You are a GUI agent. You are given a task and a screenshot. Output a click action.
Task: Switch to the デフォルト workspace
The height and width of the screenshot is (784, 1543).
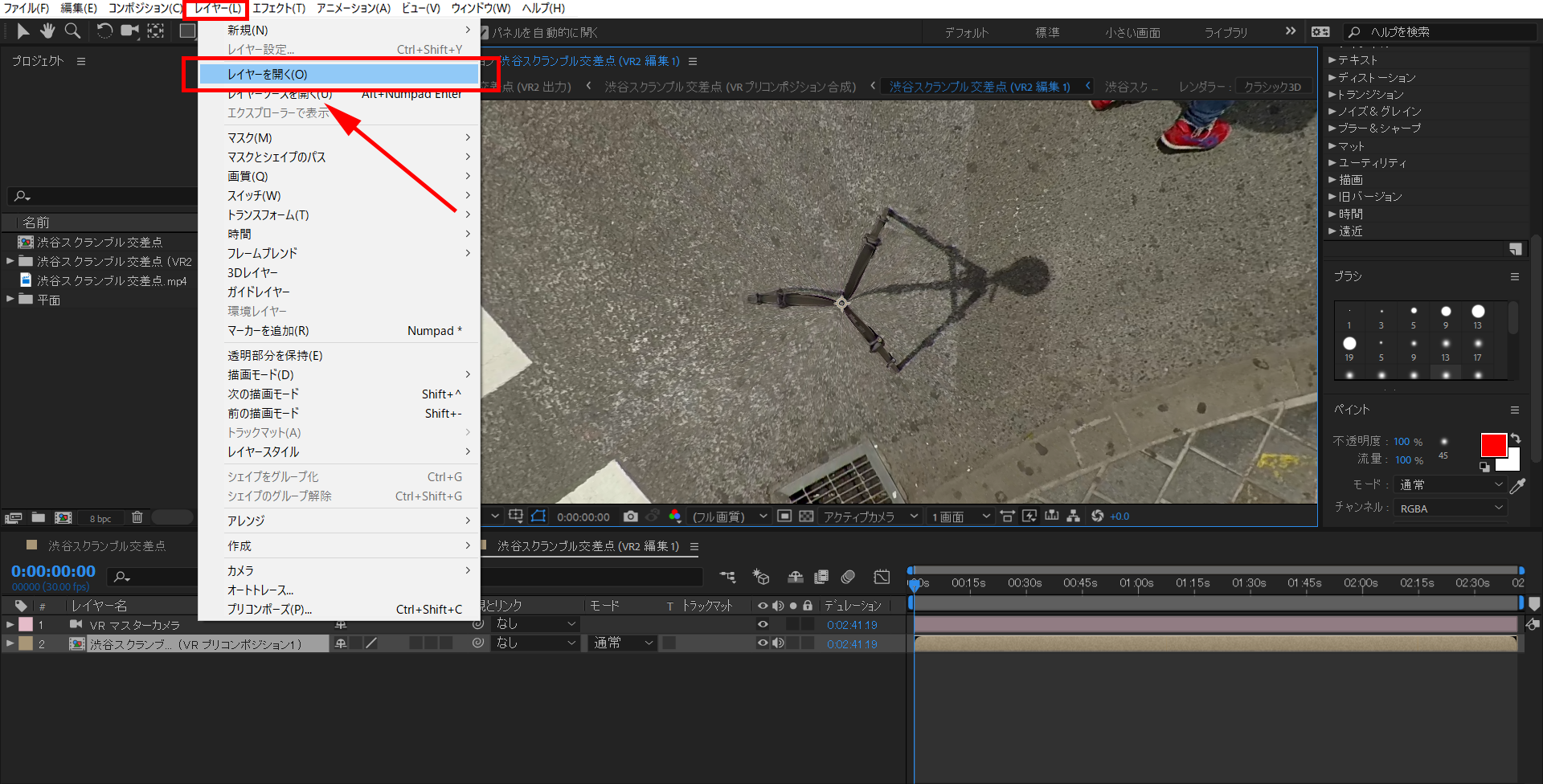(967, 32)
